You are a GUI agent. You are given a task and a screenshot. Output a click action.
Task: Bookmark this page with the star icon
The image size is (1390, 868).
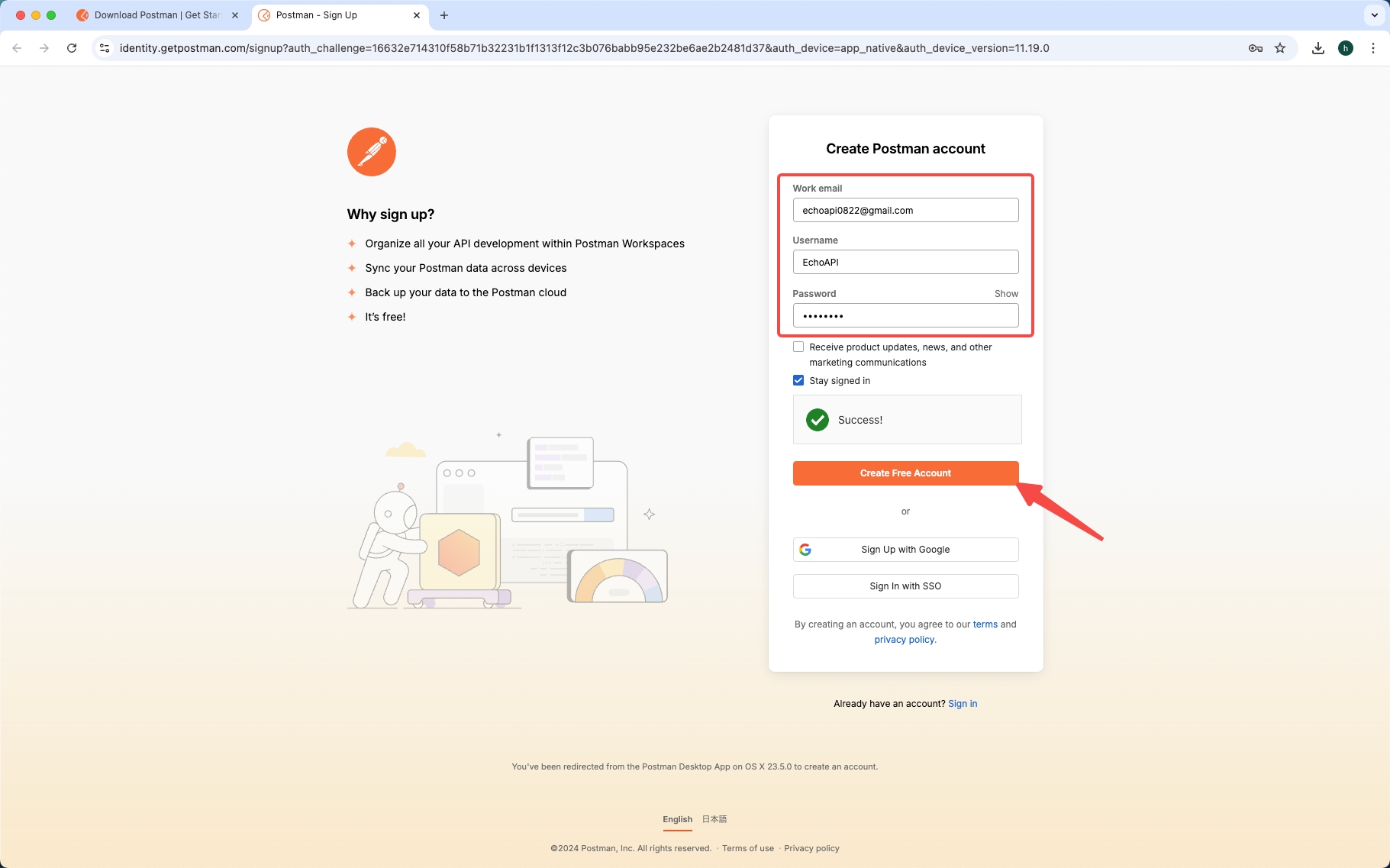click(1280, 48)
